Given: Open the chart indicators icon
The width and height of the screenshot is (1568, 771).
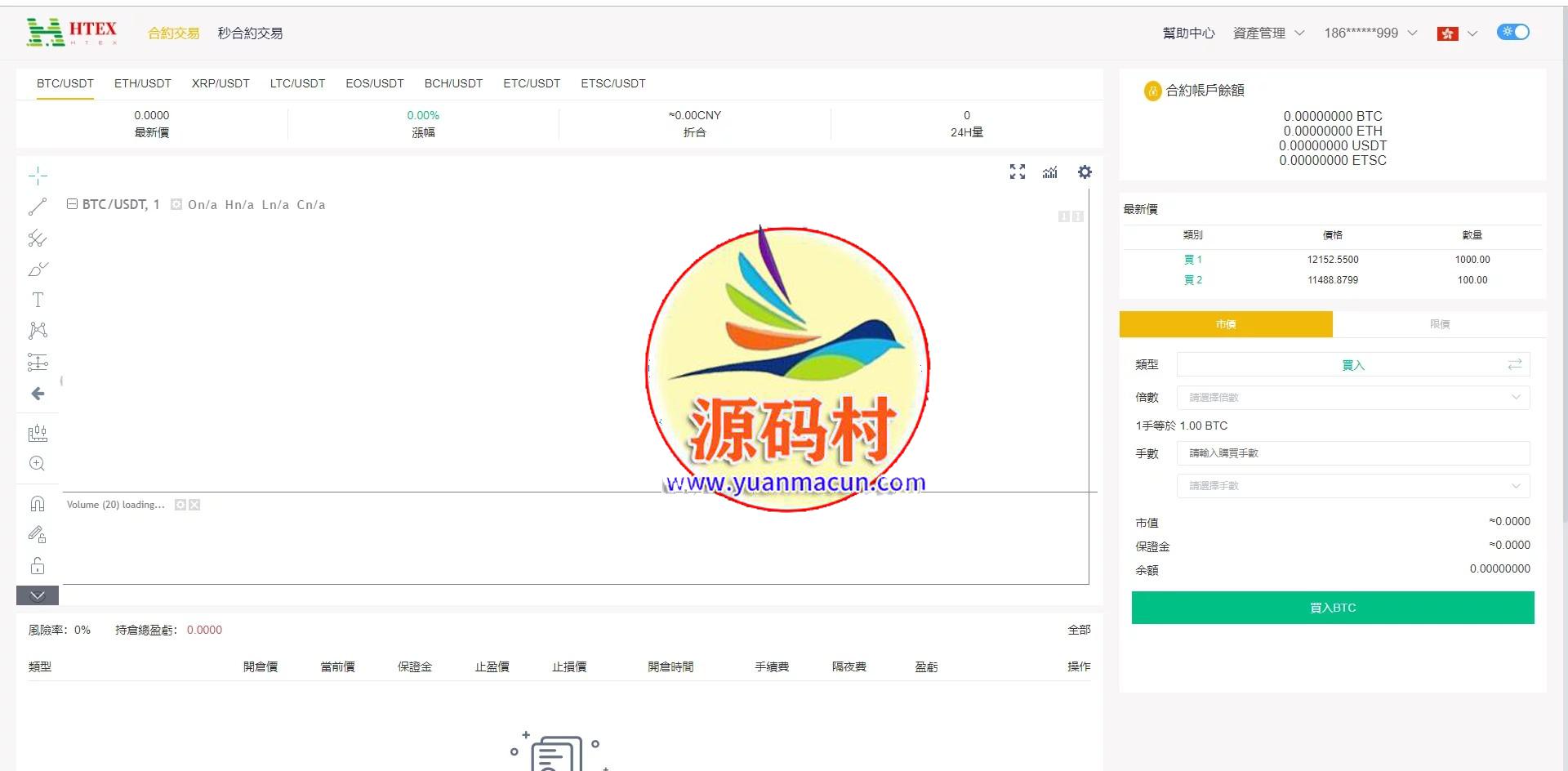Looking at the screenshot, I should (1050, 172).
